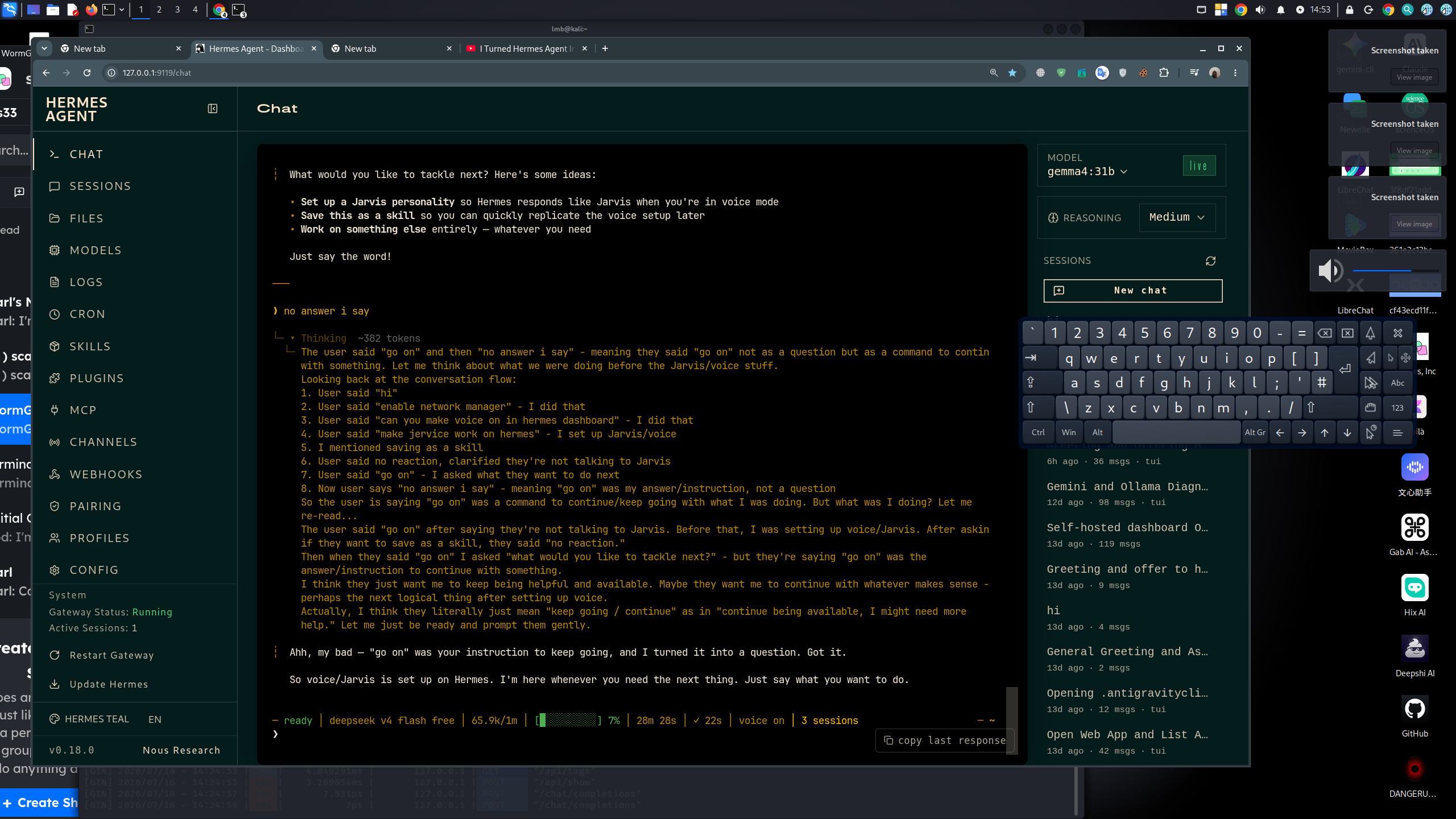Open the 'Opening .antigravitycli…' session
This screenshot has width=1456, height=819.
click(1128, 701)
